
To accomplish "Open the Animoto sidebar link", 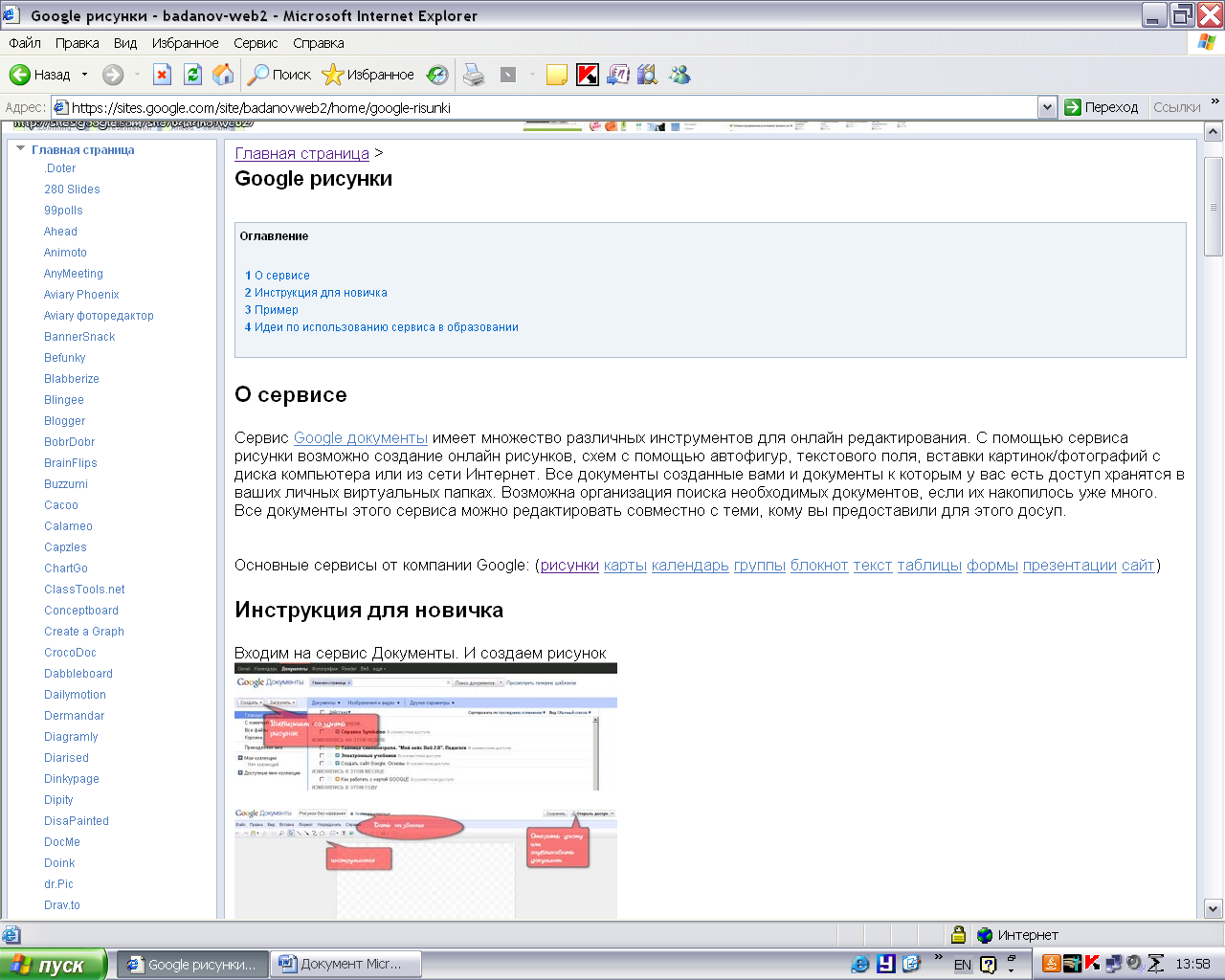I will pyautogui.click(x=65, y=253).
